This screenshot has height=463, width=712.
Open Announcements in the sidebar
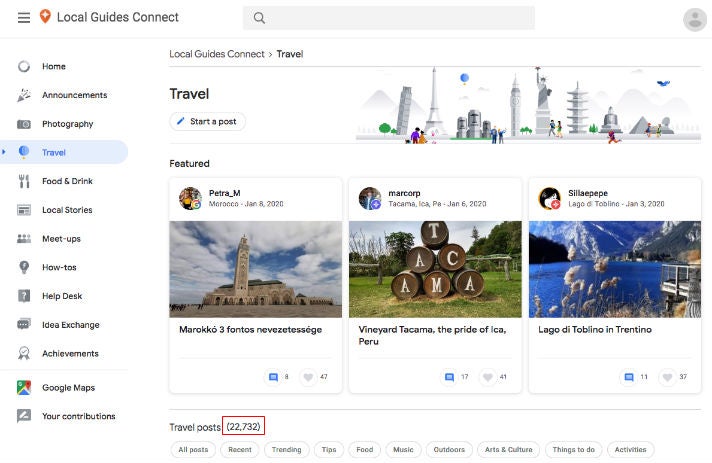click(74, 95)
